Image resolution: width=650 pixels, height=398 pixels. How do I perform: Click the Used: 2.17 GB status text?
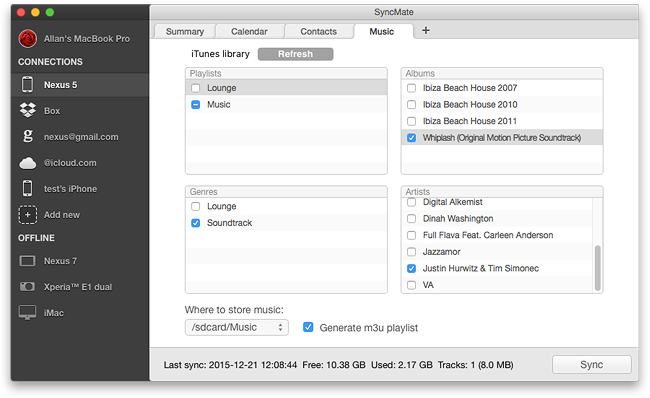pos(401,365)
